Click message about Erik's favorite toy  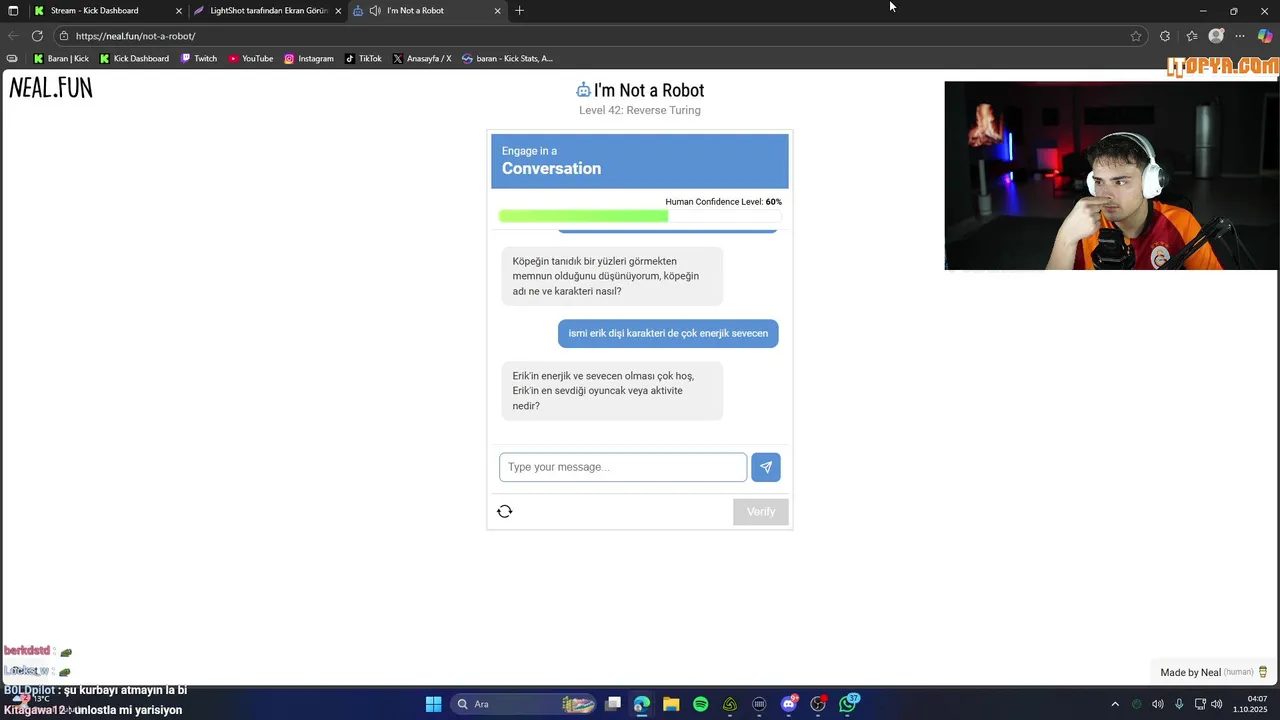612,391
